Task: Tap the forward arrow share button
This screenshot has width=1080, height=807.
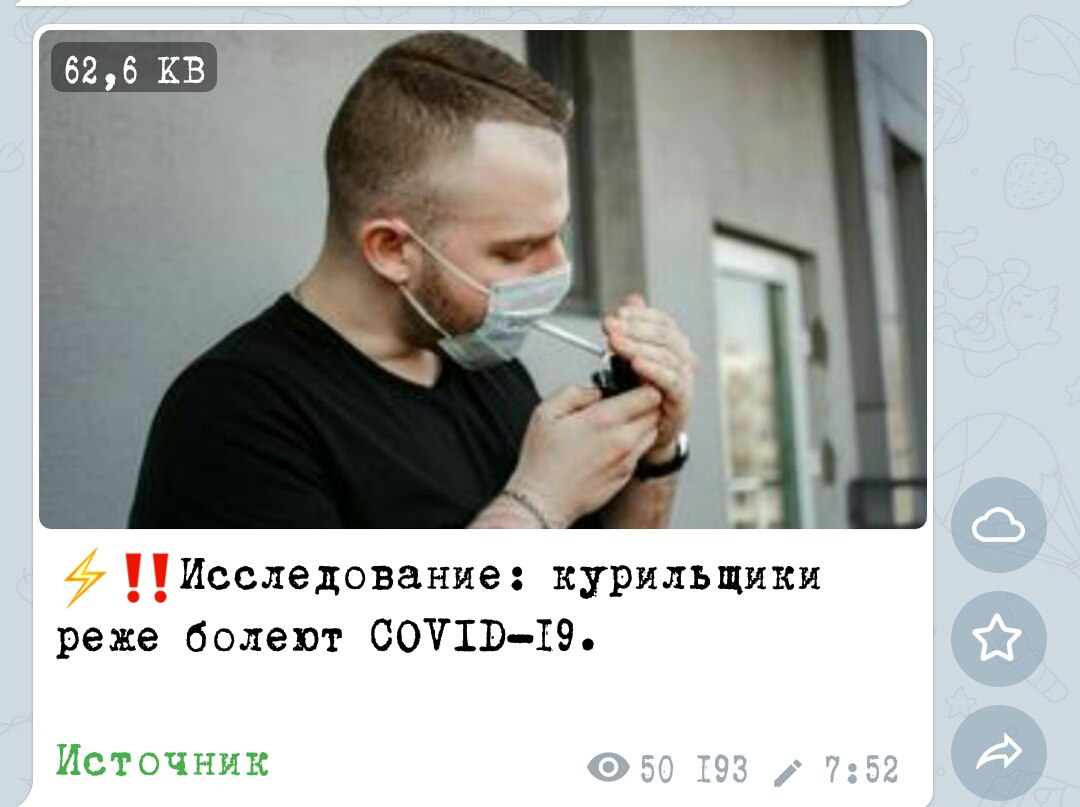Action: point(998,752)
